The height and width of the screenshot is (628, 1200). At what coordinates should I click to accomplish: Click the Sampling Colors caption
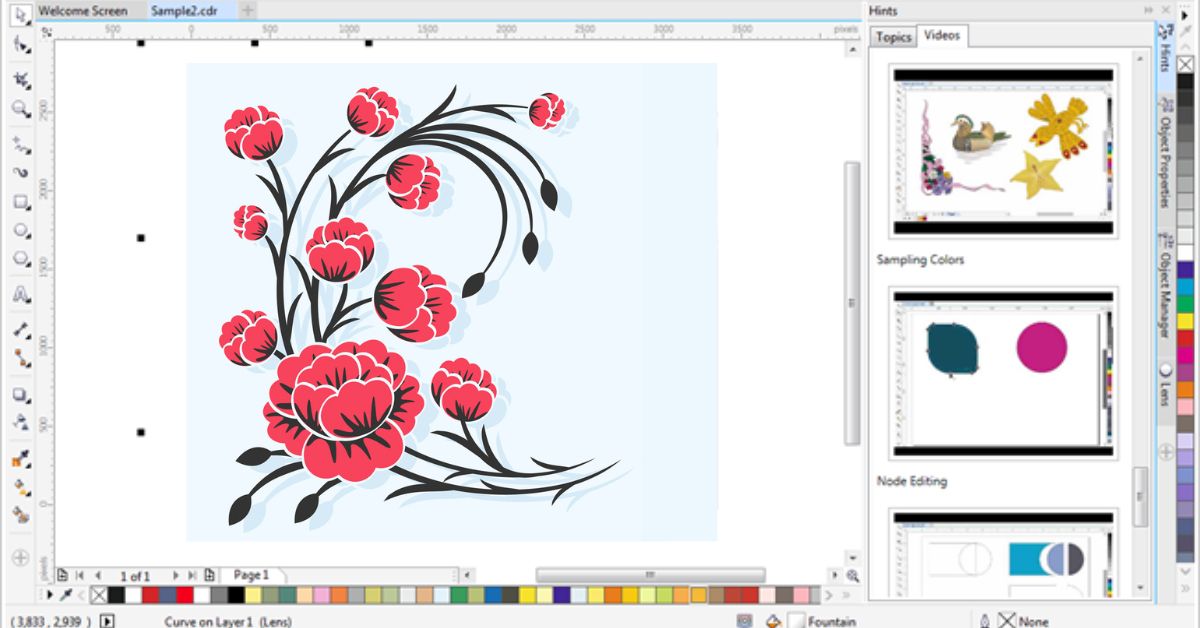coord(920,260)
